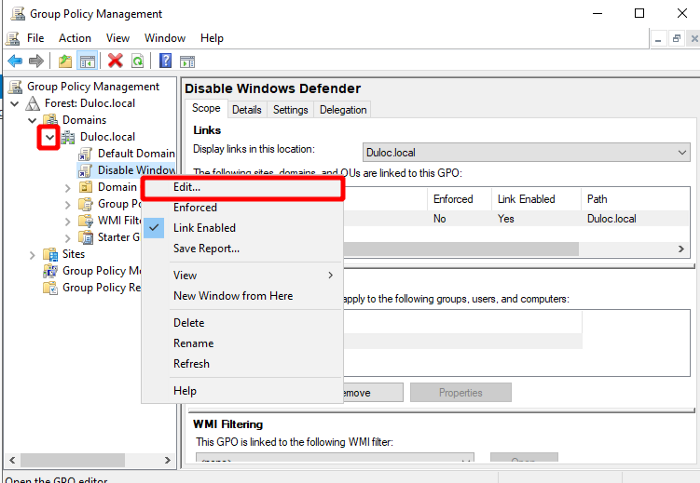
Task: Open the Action menu
Action: (75, 38)
